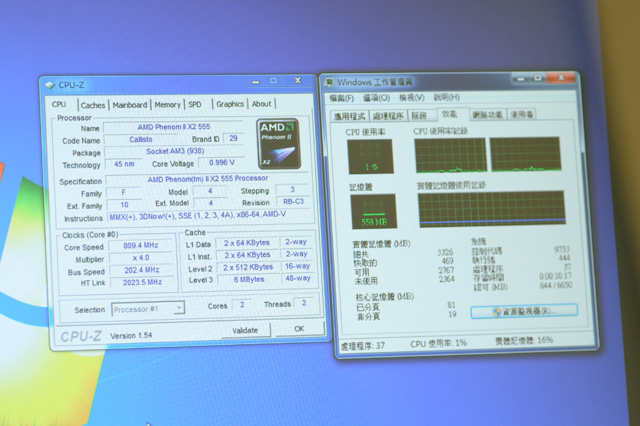
Task: Open the 選項(O) menu
Action: [x=376, y=98]
